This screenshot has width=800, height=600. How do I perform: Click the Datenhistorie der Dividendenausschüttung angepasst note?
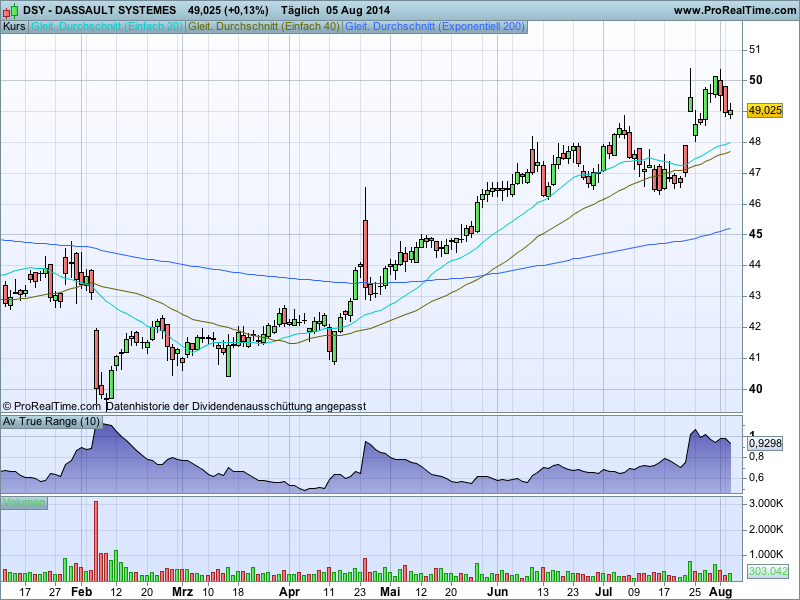pyautogui.click(x=236, y=406)
